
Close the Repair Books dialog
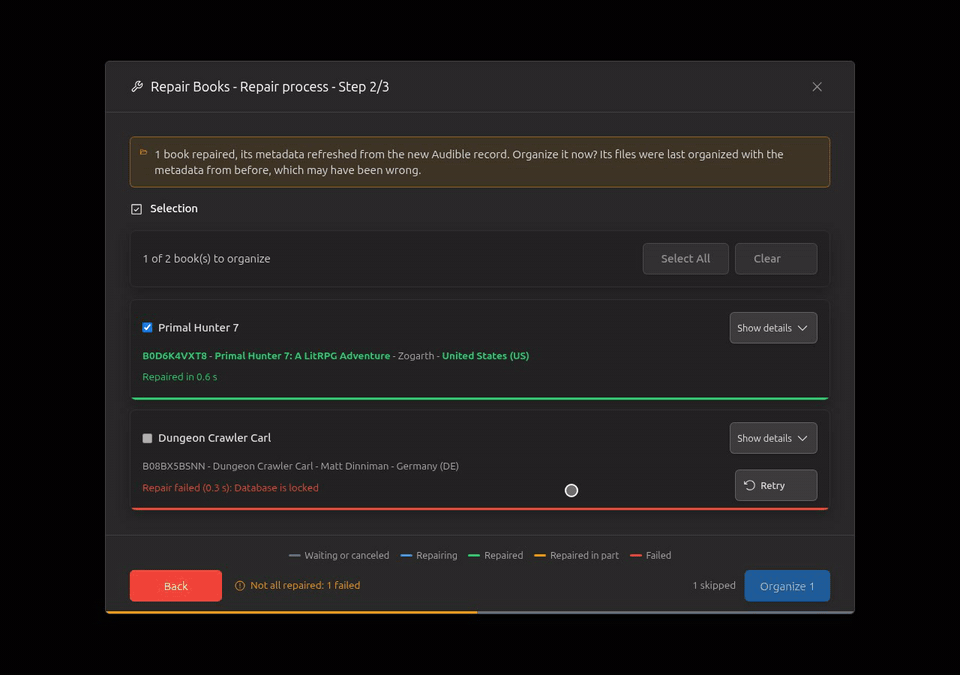point(817,87)
